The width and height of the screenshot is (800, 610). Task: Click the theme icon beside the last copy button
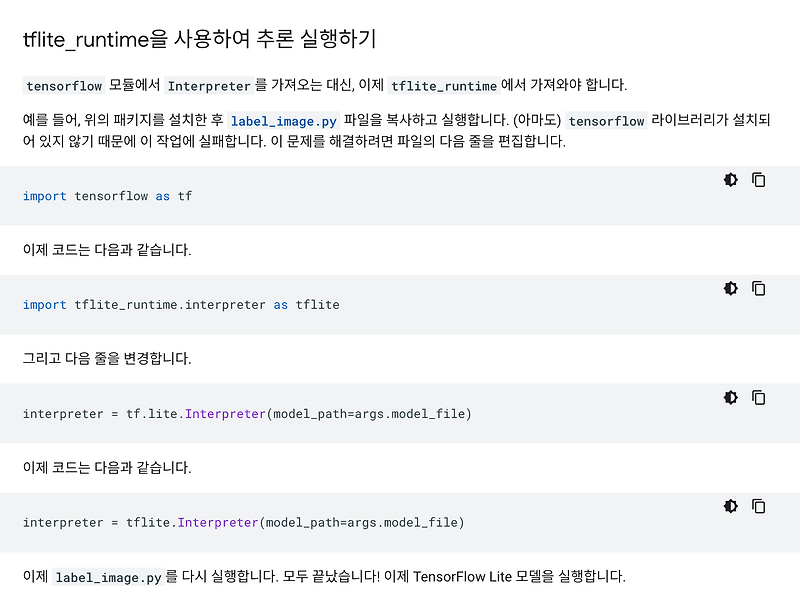coord(731,506)
